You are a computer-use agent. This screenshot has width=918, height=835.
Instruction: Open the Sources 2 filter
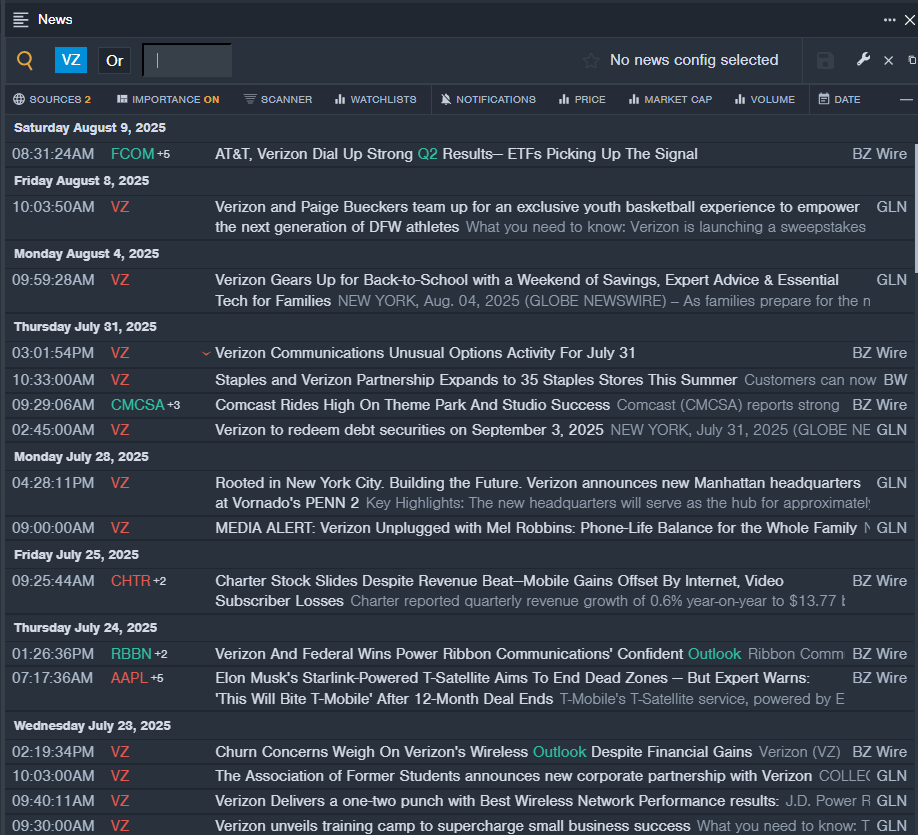click(x=52, y=100)
